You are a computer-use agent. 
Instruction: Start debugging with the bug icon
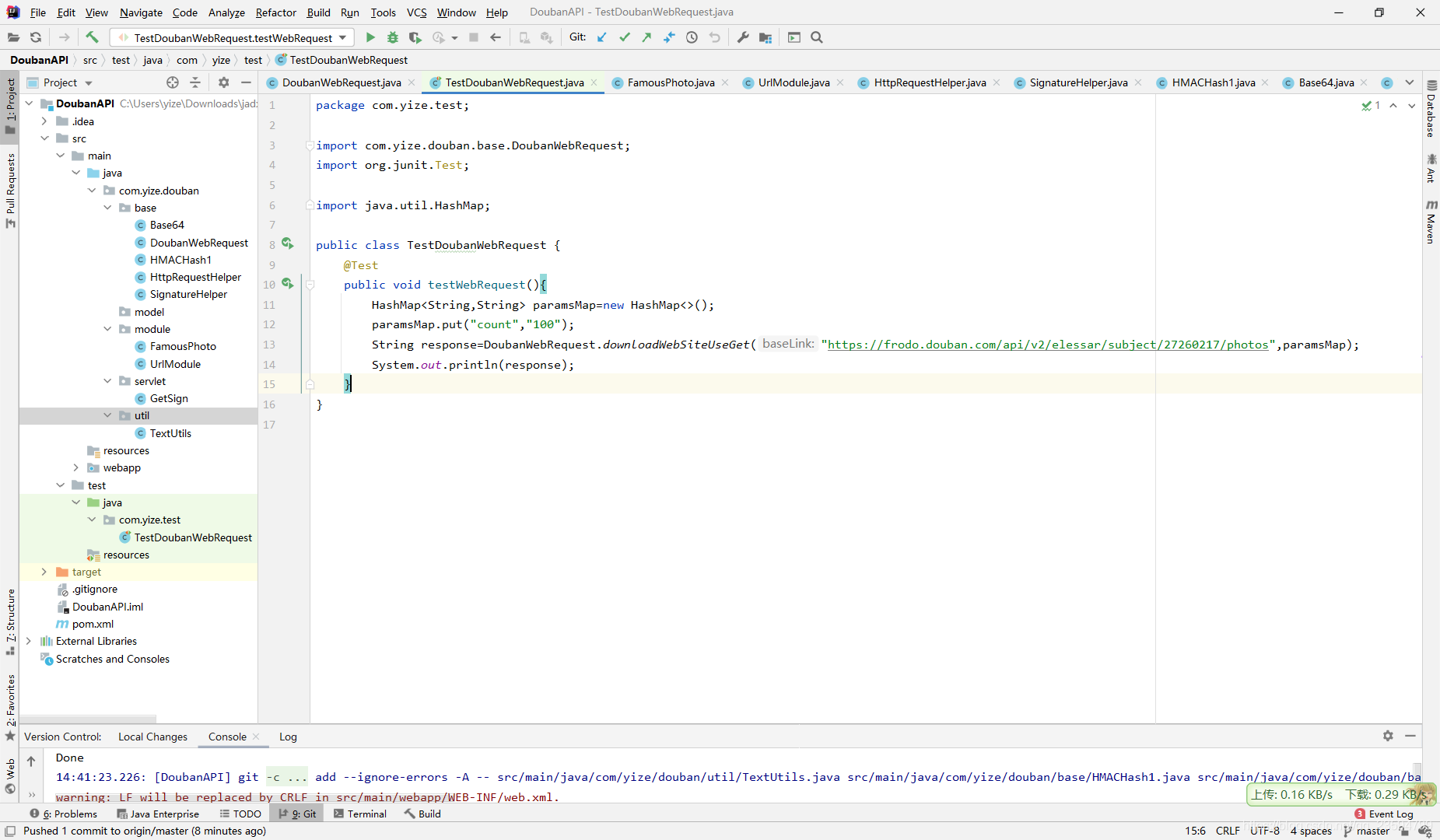point(393,37)
